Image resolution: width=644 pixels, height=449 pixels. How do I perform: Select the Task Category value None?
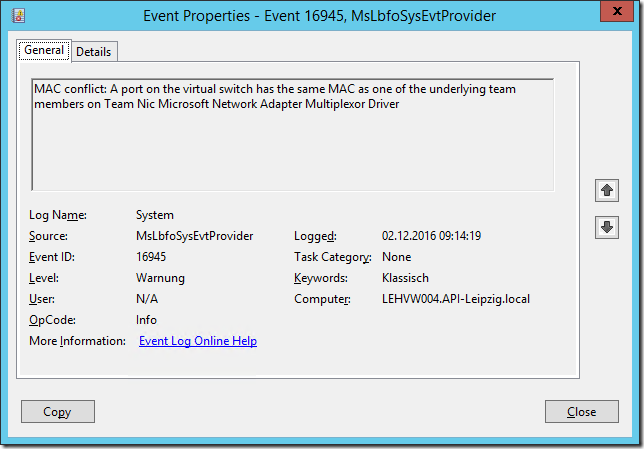coord(396,257)
